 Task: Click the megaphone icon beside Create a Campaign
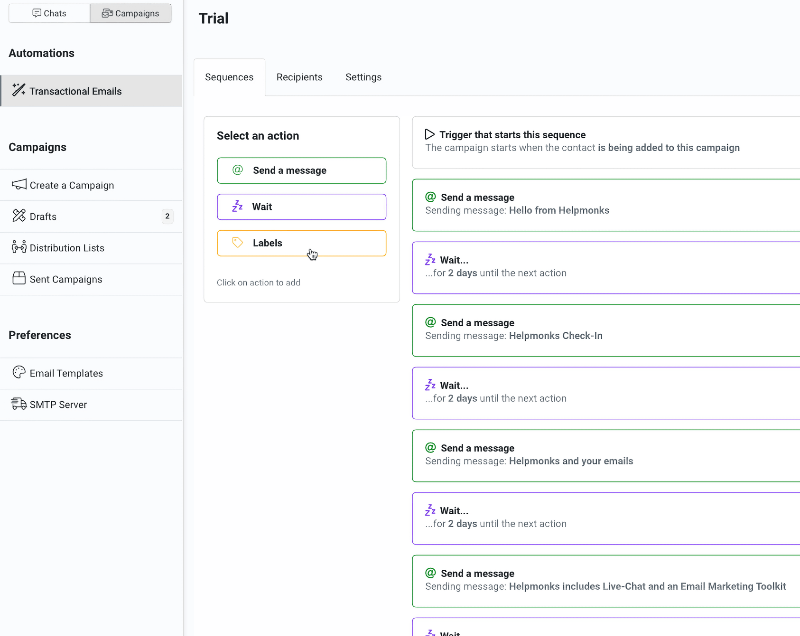click(19, 185)
